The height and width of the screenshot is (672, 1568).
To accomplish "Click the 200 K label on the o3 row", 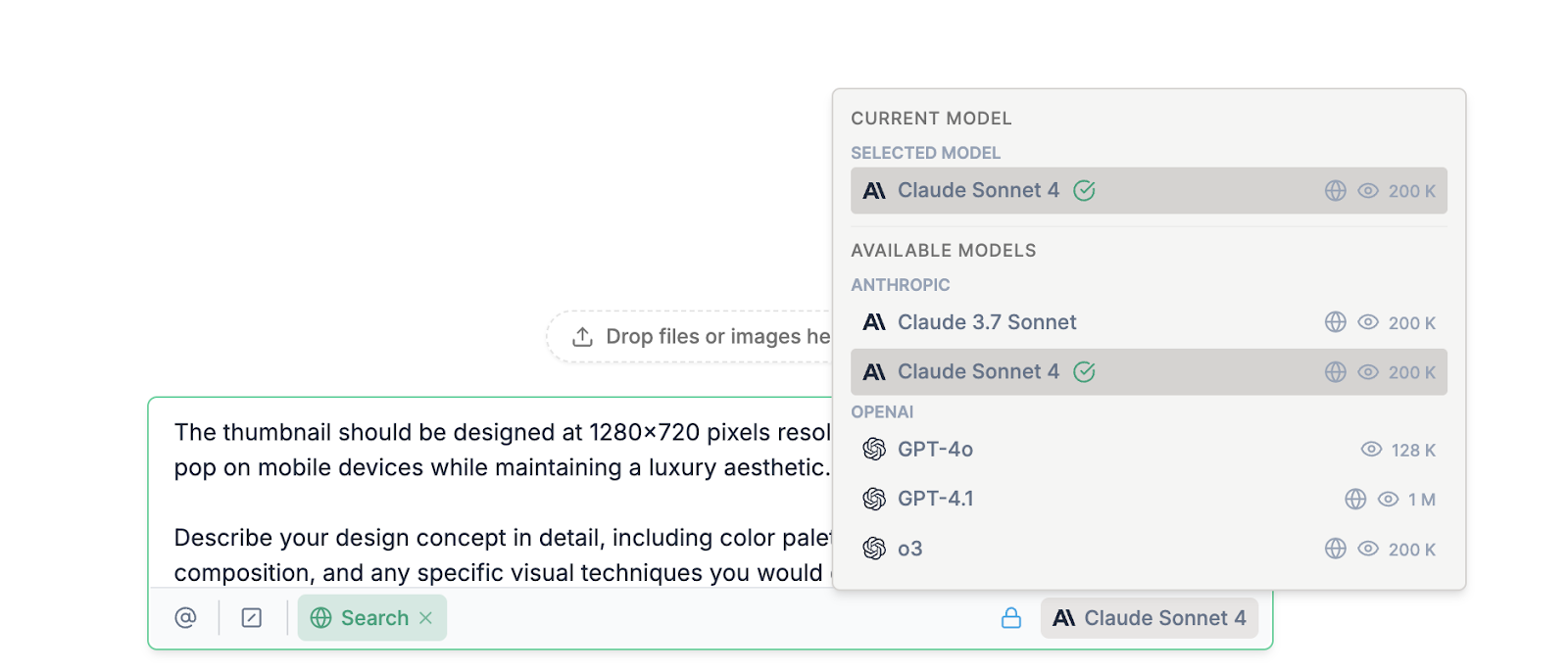I will tap(1412, 550).
